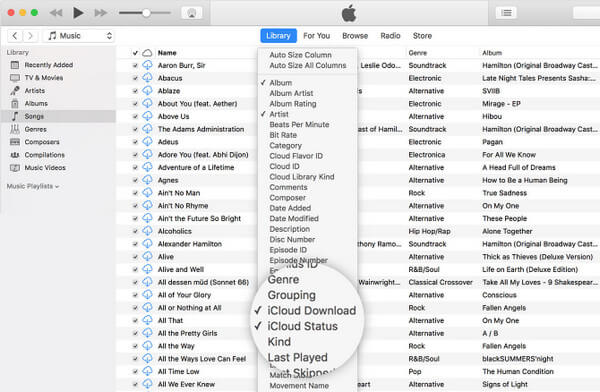600x392 pixels.
Task: Open Recently Added in sidebar
Action: click(x=49, y=65)
